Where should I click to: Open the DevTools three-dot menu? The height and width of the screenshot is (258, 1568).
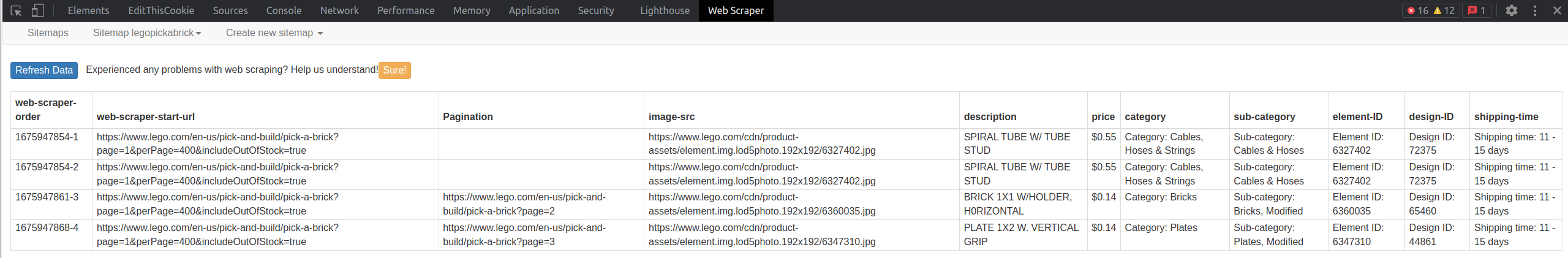[1535, 10]
